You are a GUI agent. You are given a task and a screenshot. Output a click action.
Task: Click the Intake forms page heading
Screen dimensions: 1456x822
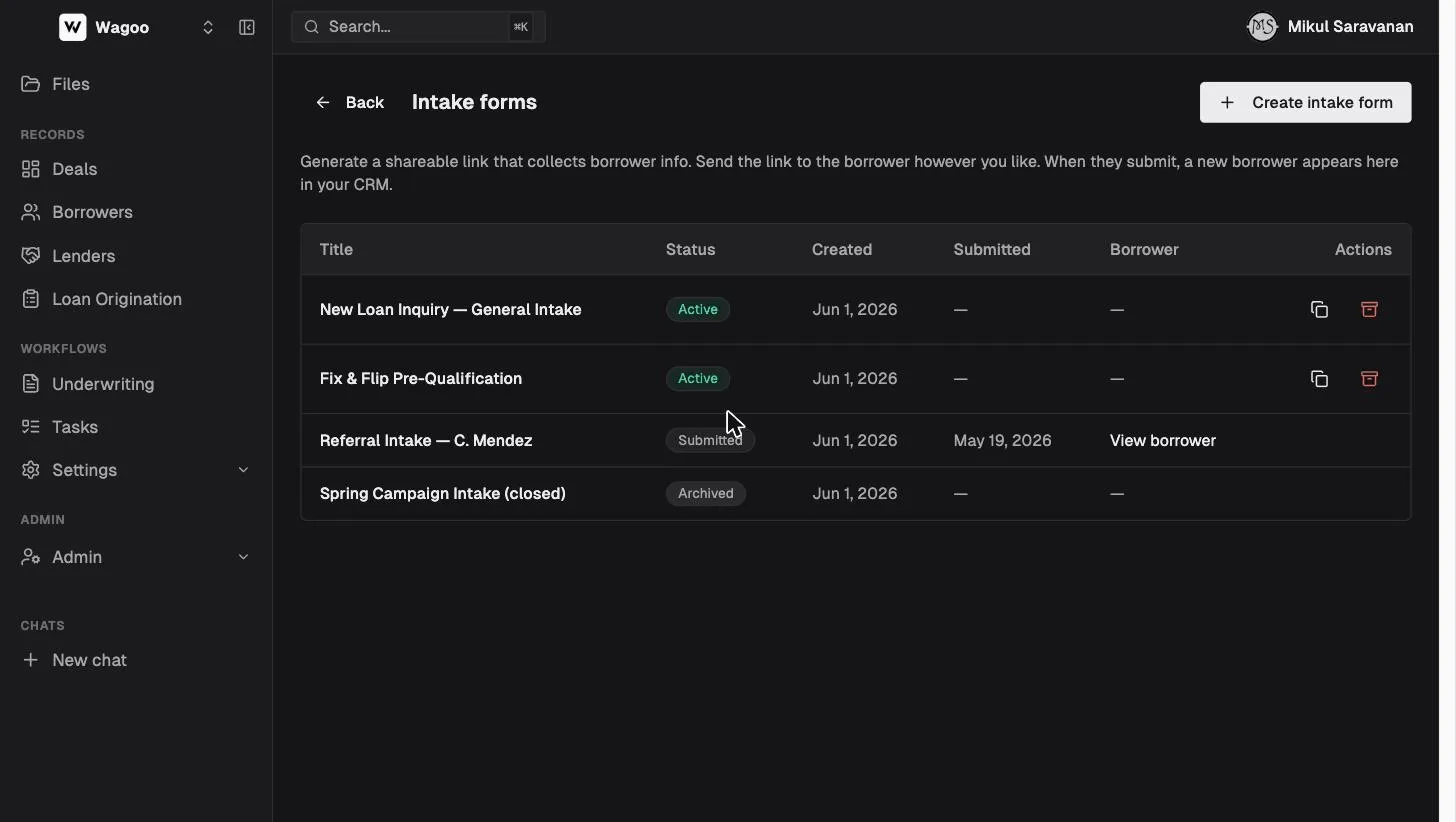point(474,102)
